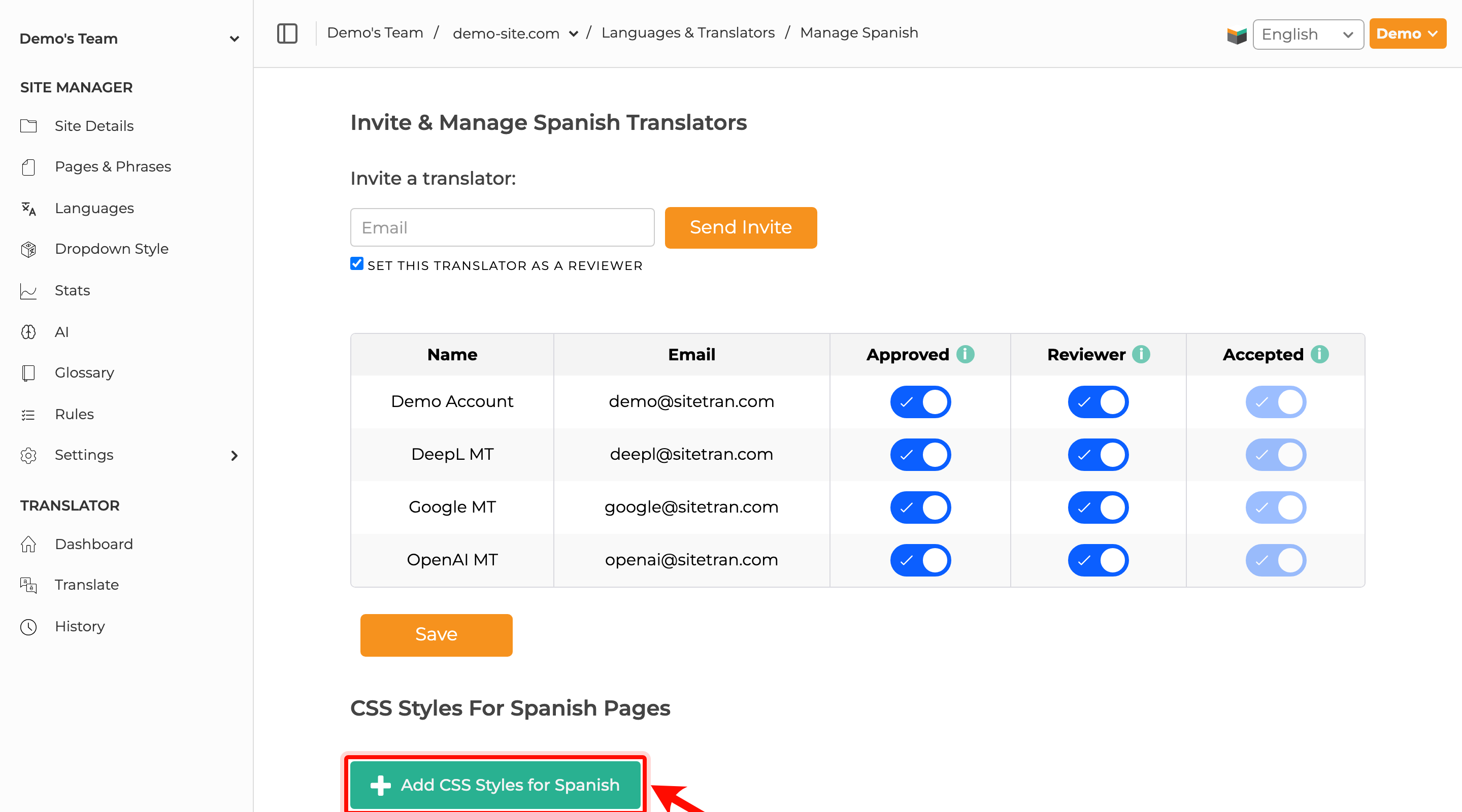Image resolution: width=1462 pixels, height=812 pixels.
Task: Click the colorful logo next to English
Action: [x=1237, y=35]
